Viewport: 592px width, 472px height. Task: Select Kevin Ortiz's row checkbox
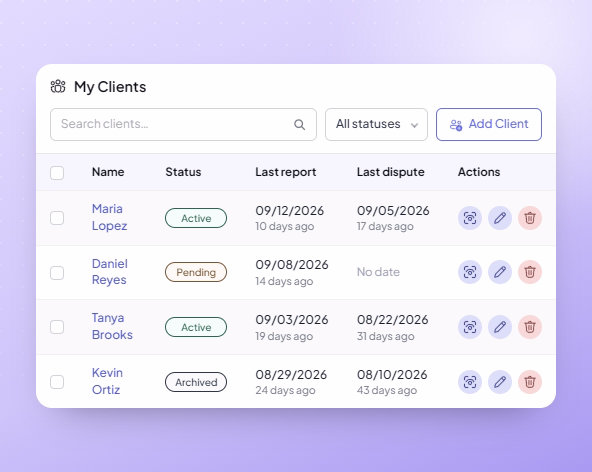(57, 382)
